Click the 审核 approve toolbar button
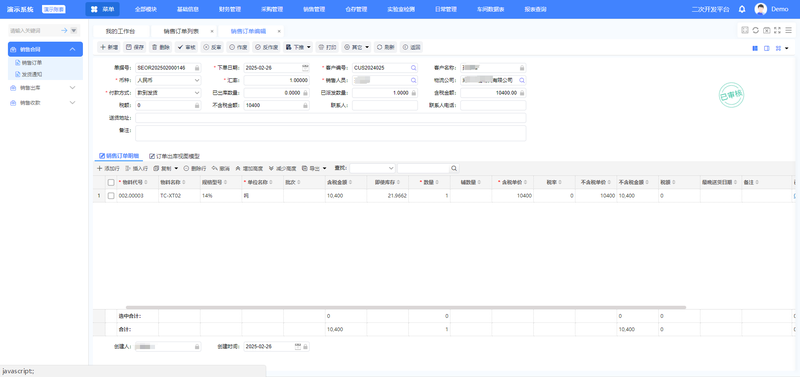The height and width of the screenshot is (377, 800). (187, 47)
